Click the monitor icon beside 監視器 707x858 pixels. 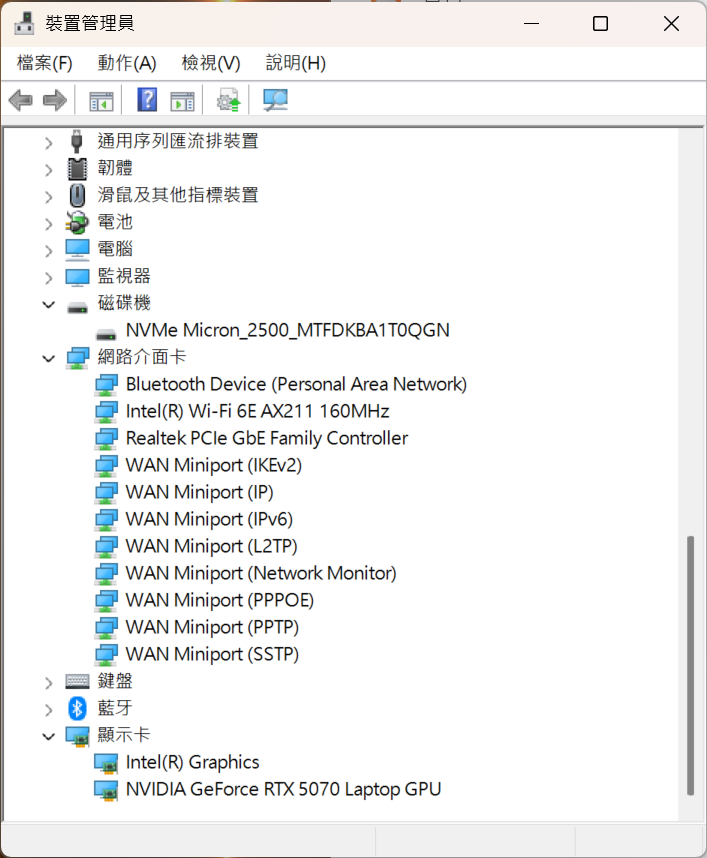(x=77, y=276)
